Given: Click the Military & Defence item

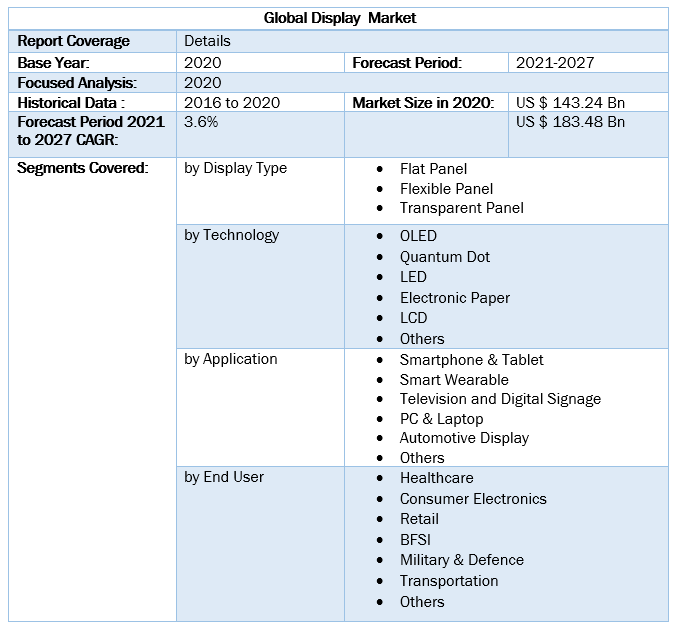Looking at the screenshot, I should click(x=462, y=560).
